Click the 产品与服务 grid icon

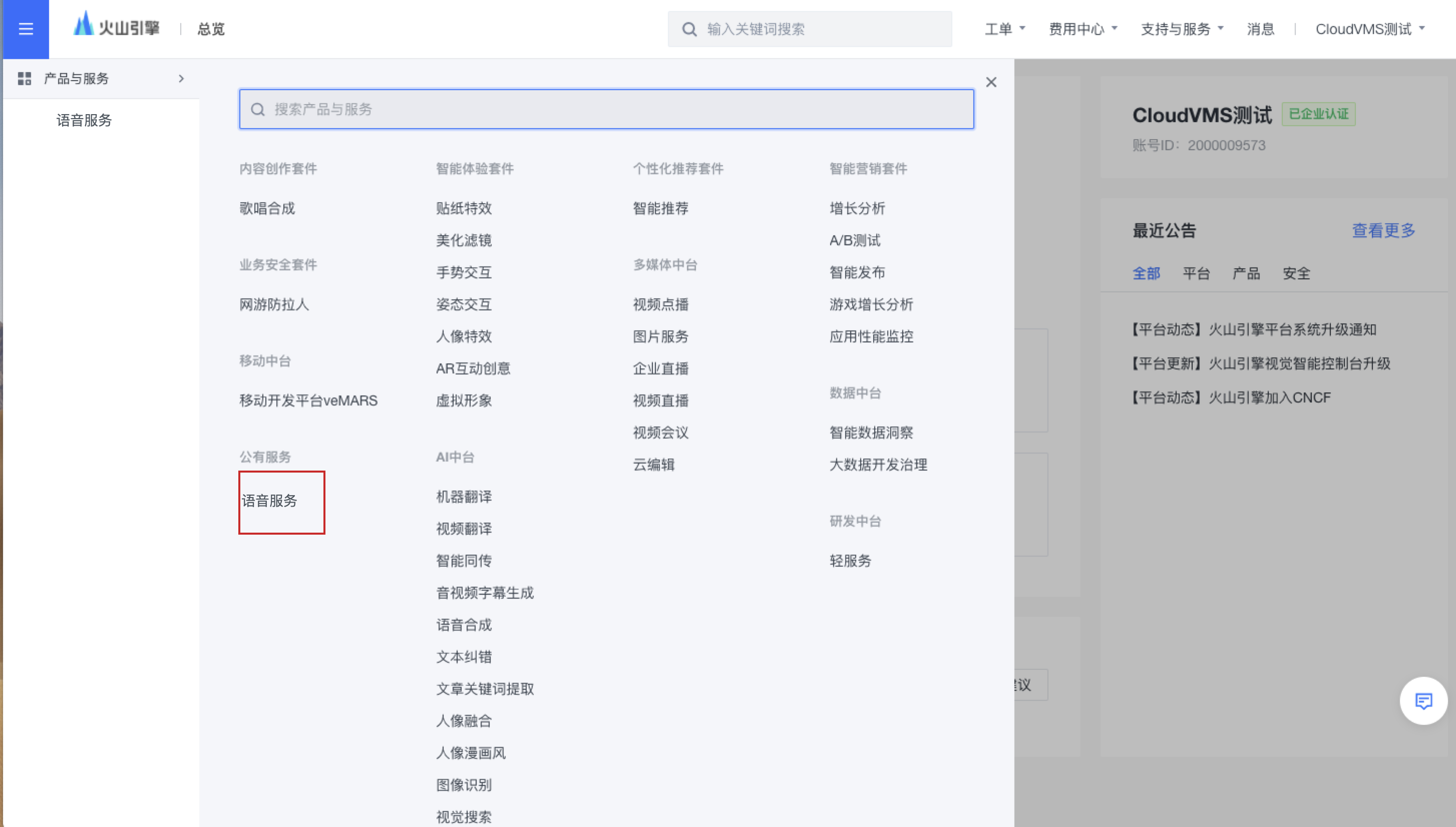[25, 79]
